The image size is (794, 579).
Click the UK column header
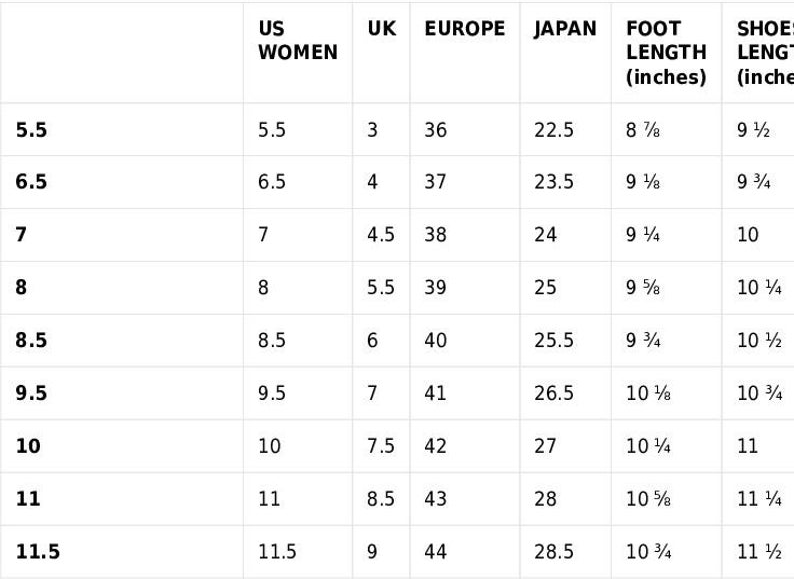tap(381, 29)
